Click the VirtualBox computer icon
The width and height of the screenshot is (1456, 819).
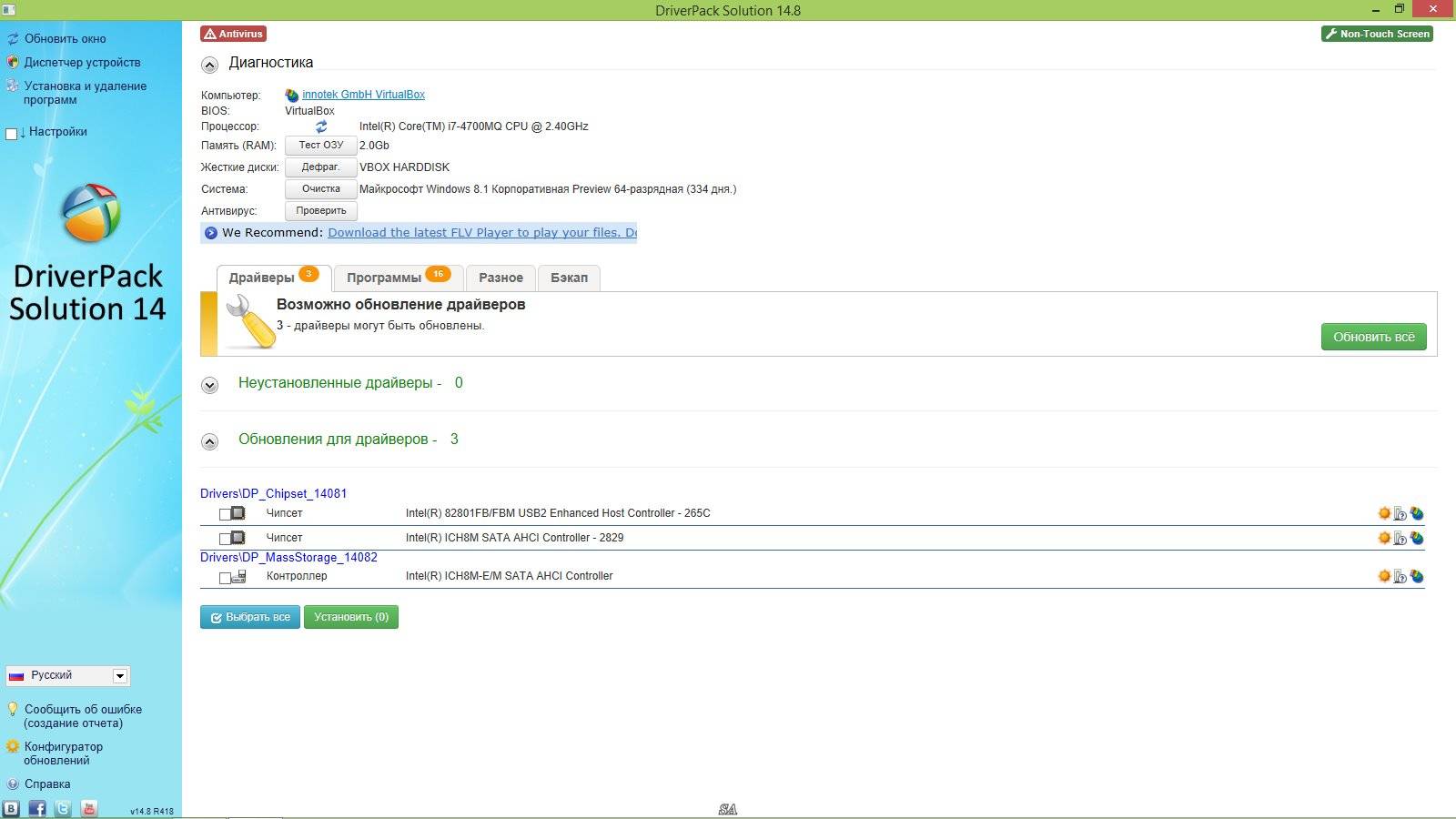point(292,95)
